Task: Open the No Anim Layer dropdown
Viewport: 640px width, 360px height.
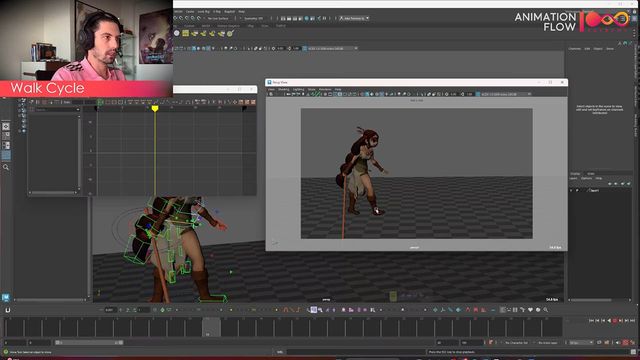Action: pyautogui.click(x=548, y=343)
